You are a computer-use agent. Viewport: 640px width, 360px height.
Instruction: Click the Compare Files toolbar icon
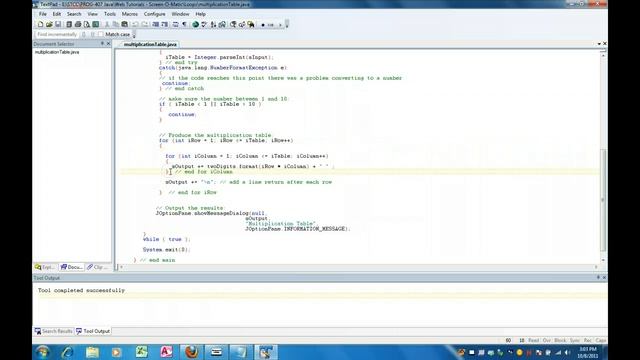tap(222, 24)
